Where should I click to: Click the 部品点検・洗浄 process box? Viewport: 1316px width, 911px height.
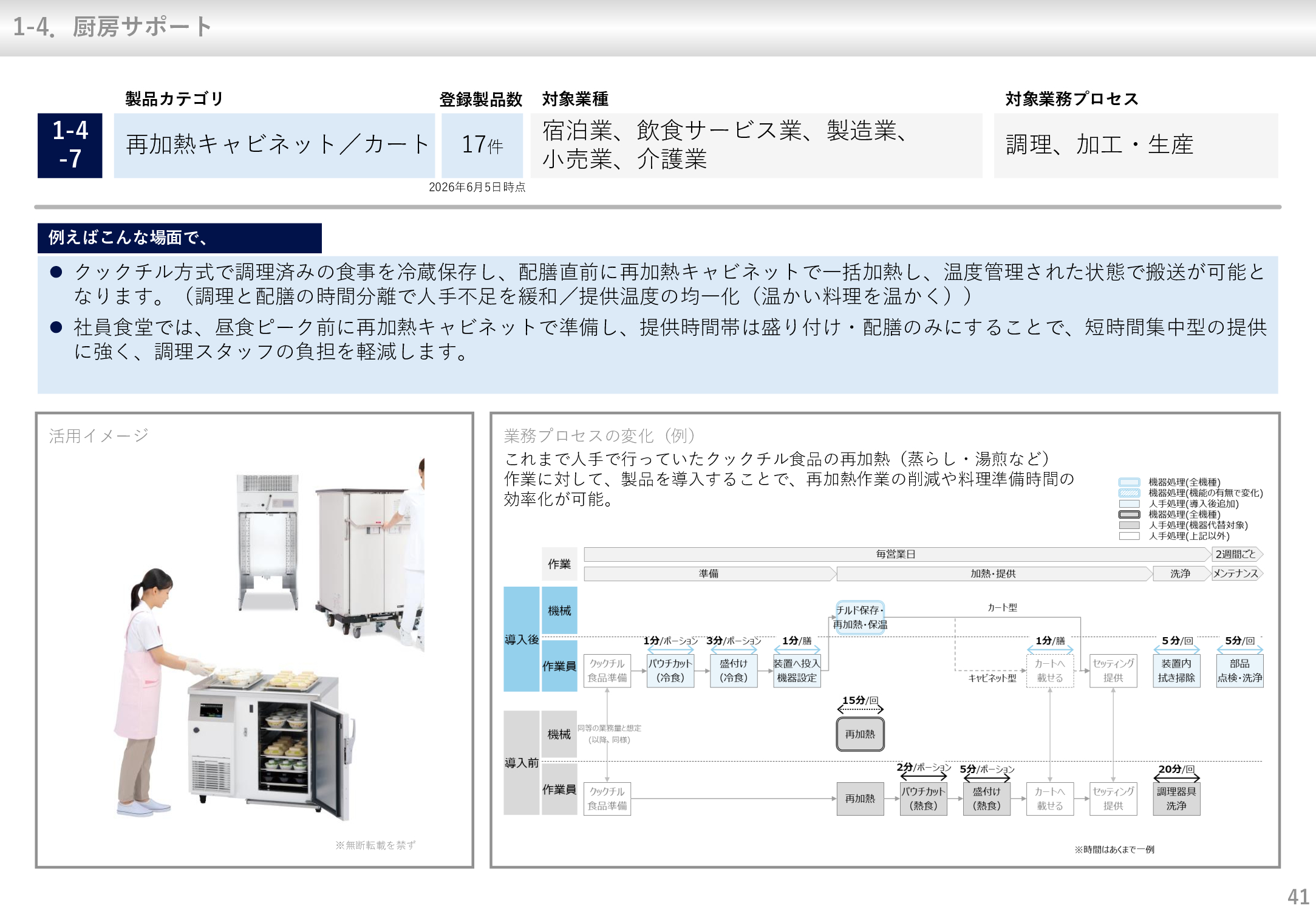tap(1239, 670)
